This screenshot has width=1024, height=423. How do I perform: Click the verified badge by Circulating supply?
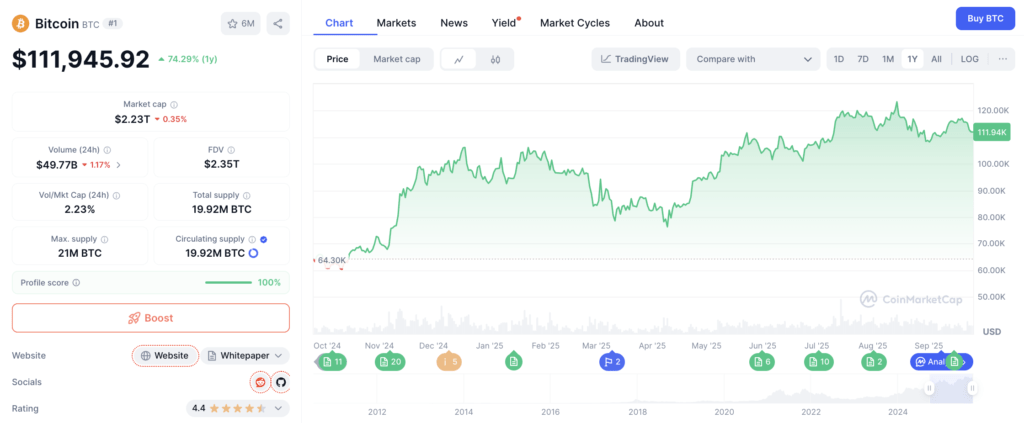[263, 240]
